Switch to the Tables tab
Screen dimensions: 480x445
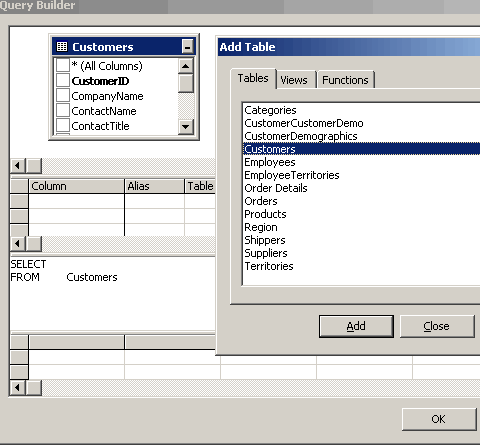pos(253,78)
